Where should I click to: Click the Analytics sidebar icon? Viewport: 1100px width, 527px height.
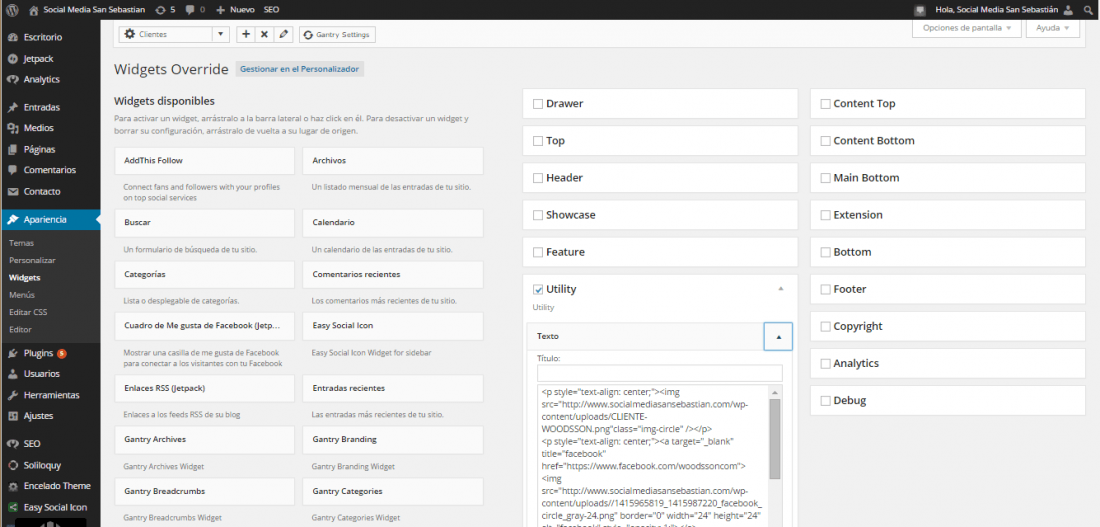pos(13,79)
